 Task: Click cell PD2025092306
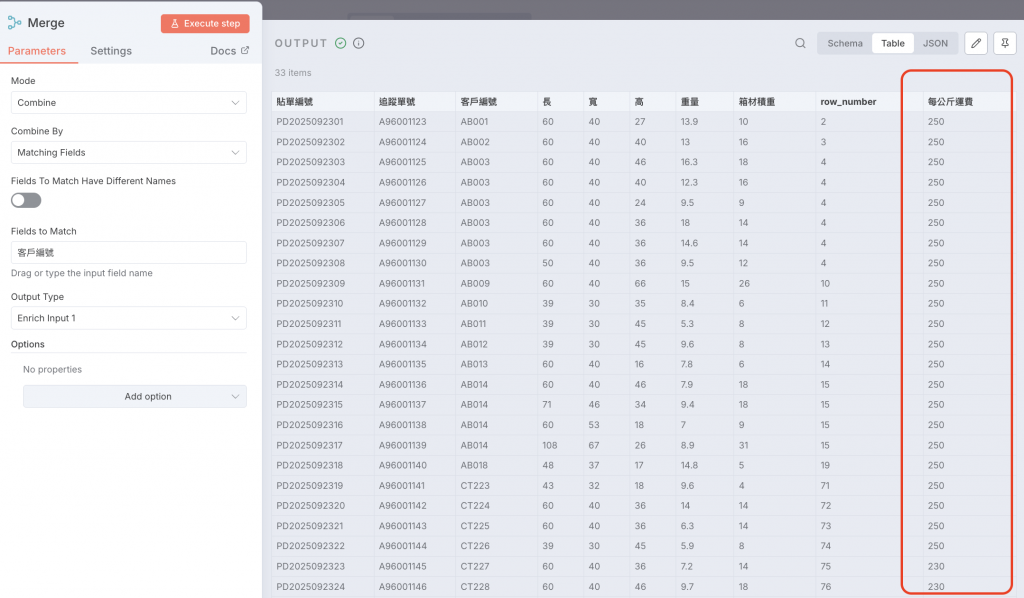click(x=310, y=223)
